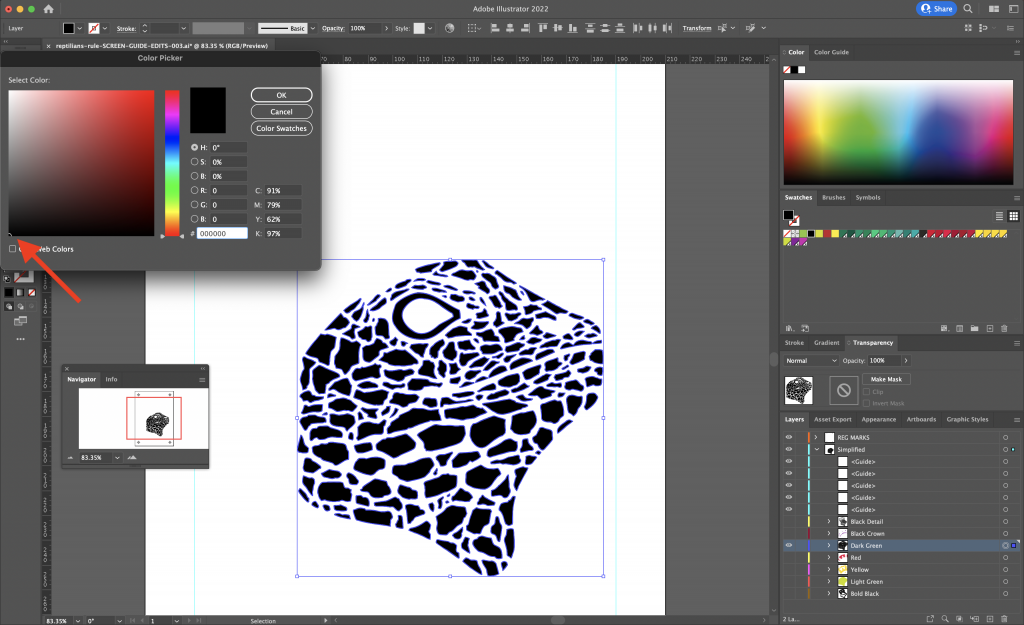Create a new layer in the Layers panel
The image size is (1024, 625).
point(990,618)
